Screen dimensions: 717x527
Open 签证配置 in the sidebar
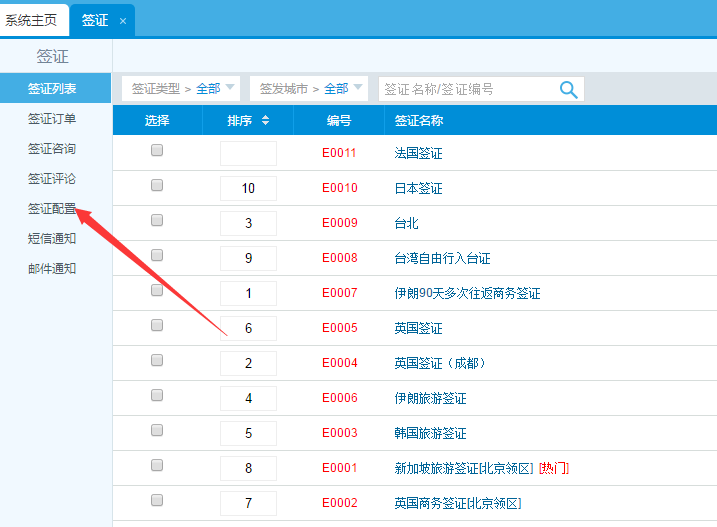click(52, 209)
